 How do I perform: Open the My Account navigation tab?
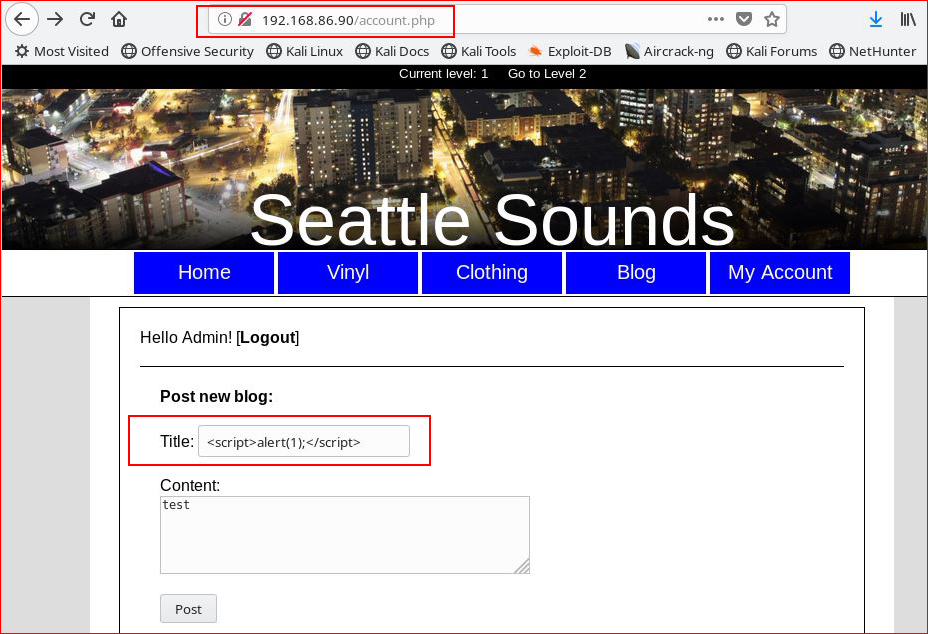[780, 272]
